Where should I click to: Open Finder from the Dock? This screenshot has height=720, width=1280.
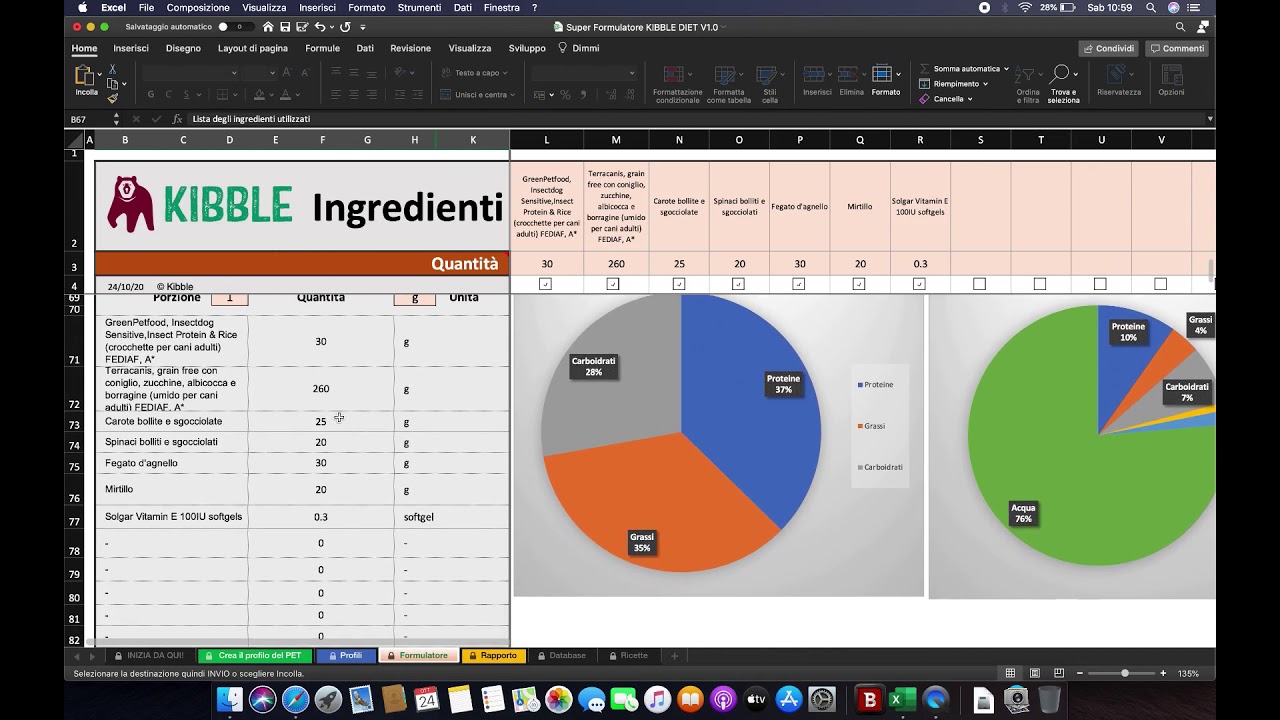[x=230, y=700]
